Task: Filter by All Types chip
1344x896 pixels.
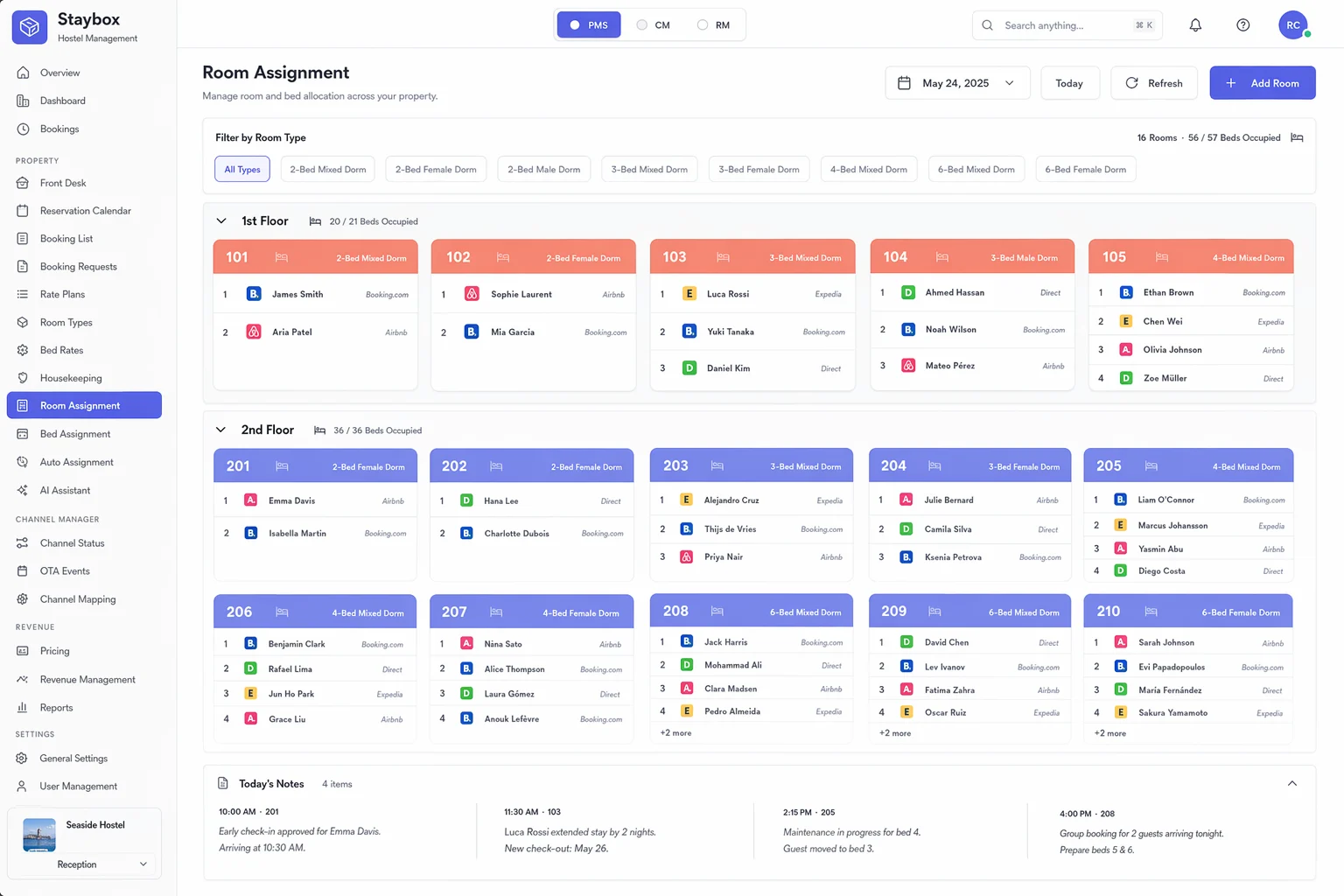Action: [x=242, y=170]
